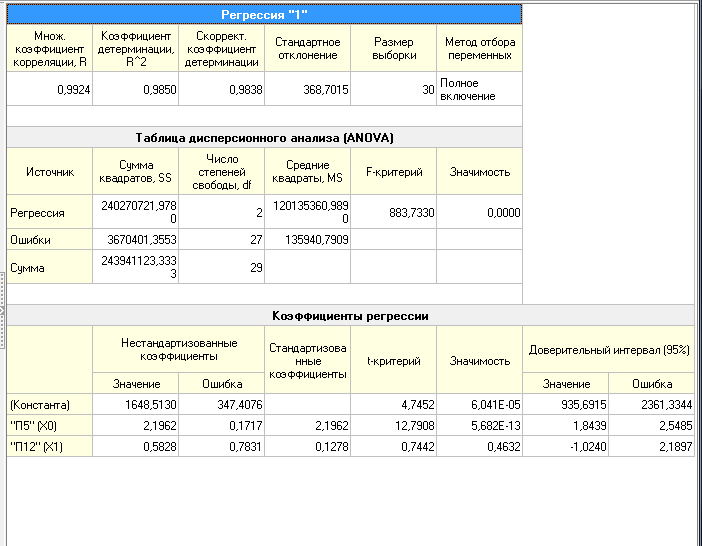Select the Сумма row label
The height and width of the screenshot is (546, 702).
click(x=50, y=267)
